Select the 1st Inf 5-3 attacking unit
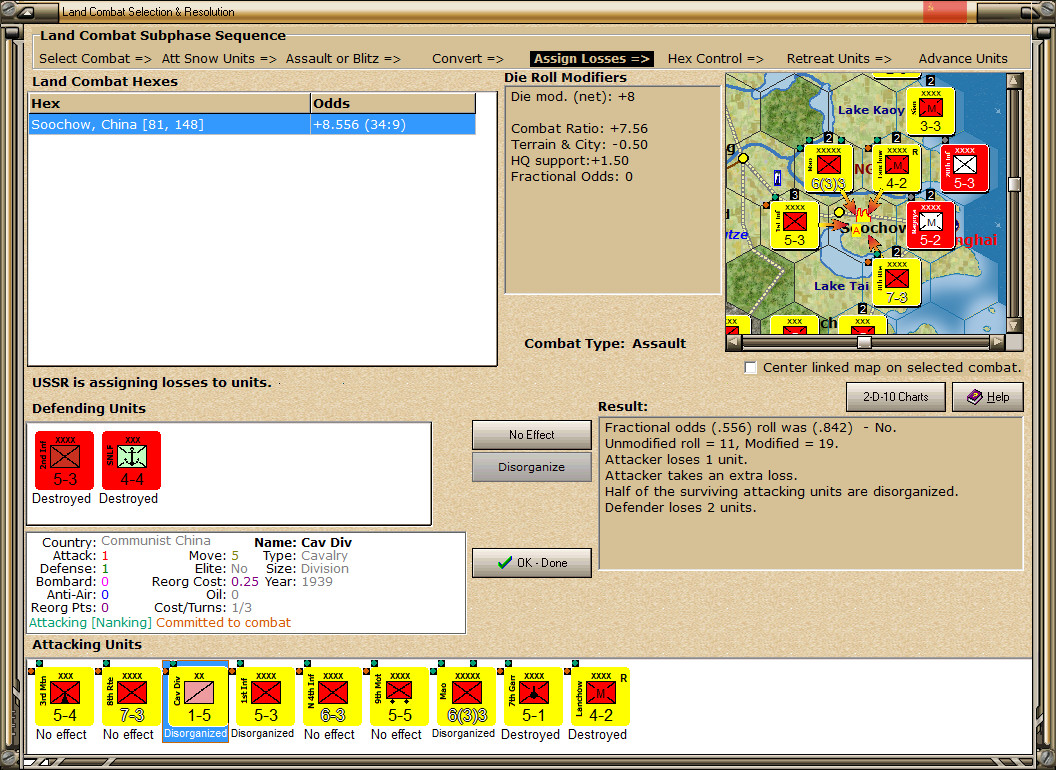The image size is (1056, 770). click(265, 696)
